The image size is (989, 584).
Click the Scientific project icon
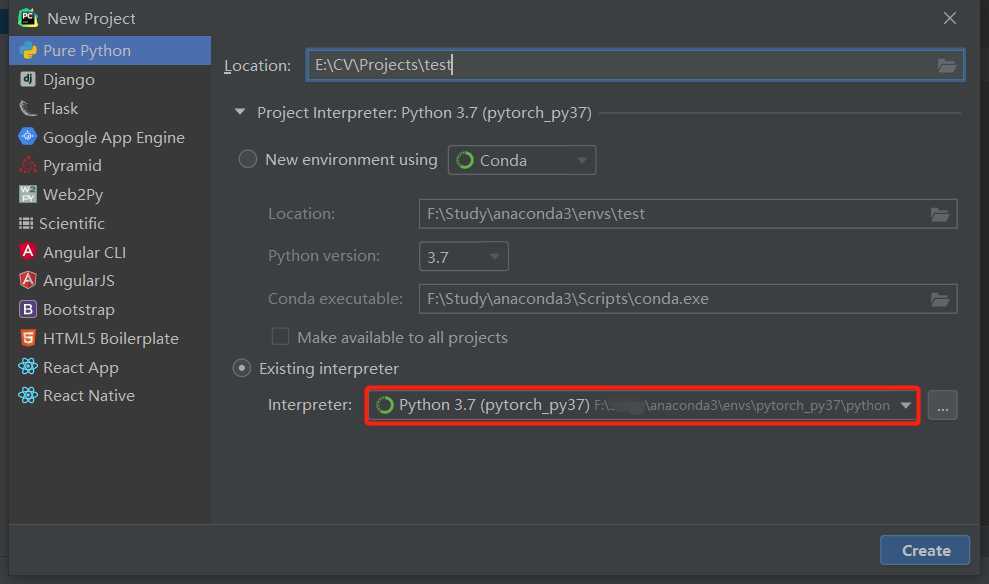[26, 223]
